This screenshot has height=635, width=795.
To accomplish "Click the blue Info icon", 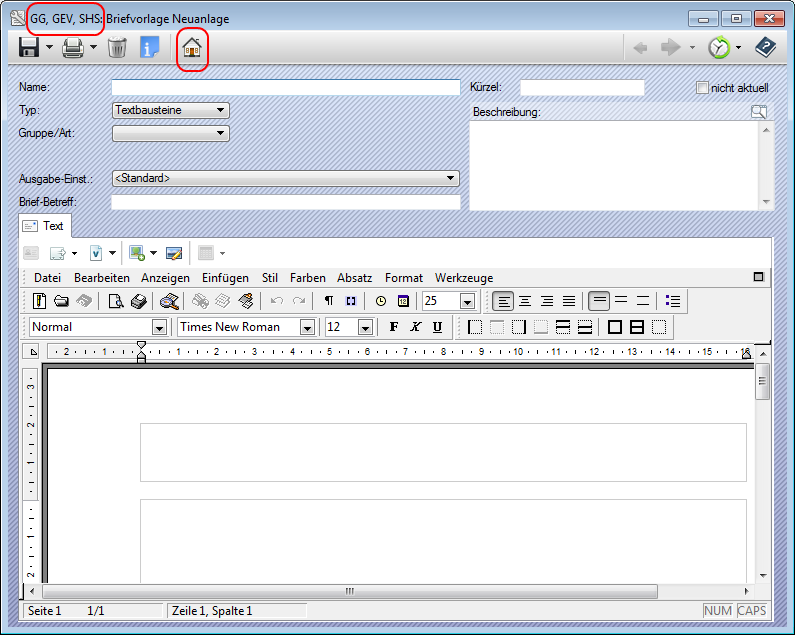I will [150, 47].
